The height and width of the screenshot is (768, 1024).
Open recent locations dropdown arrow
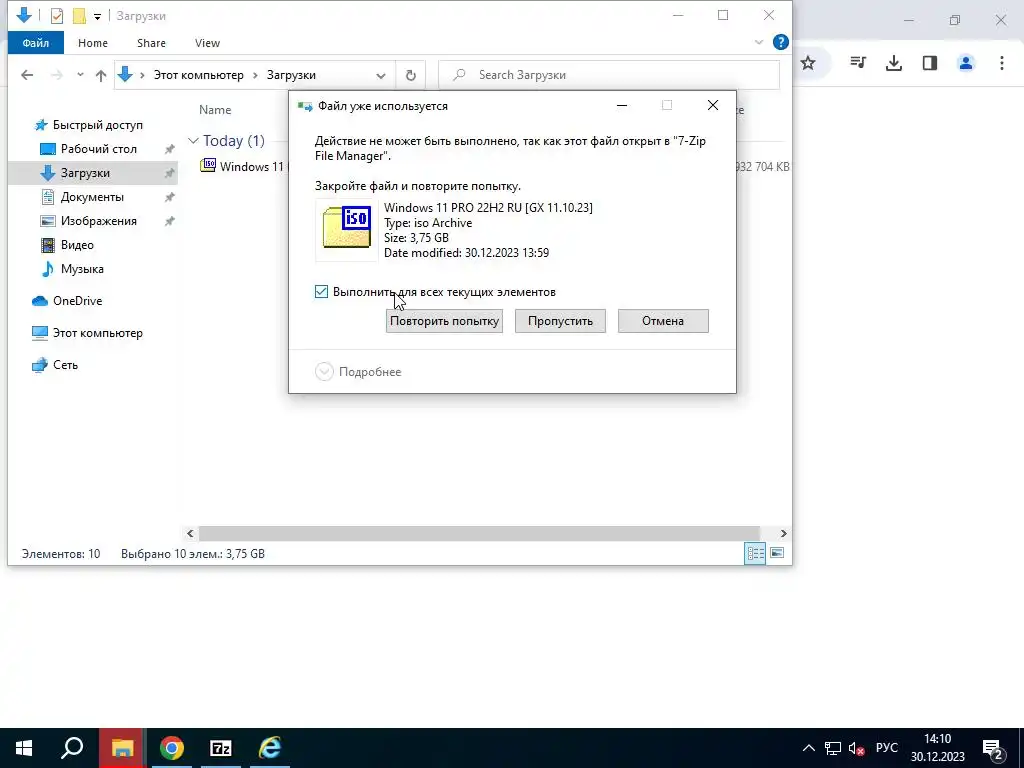click(x=80, y=75)
